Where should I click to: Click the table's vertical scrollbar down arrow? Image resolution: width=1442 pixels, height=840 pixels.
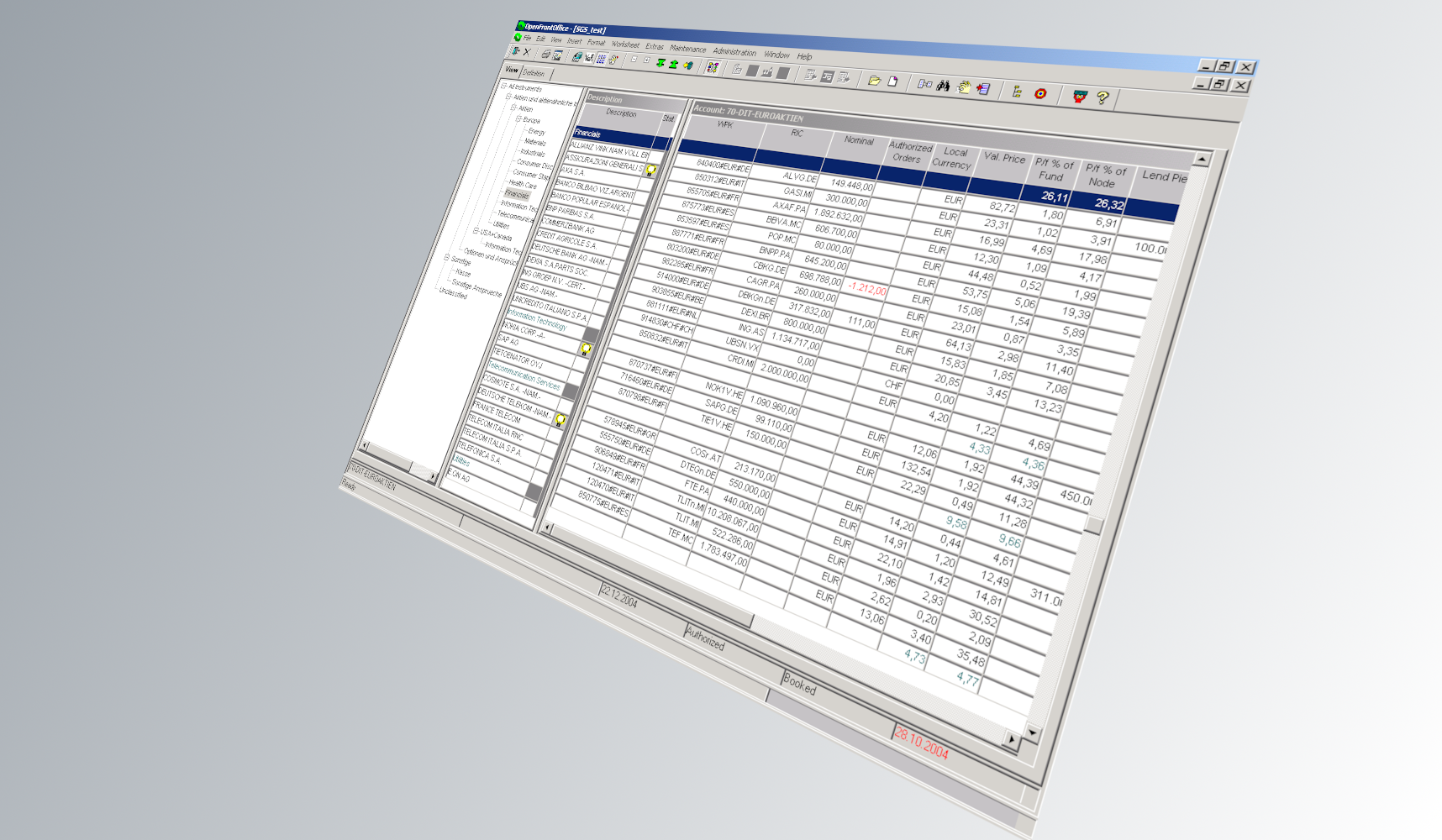1033,733
